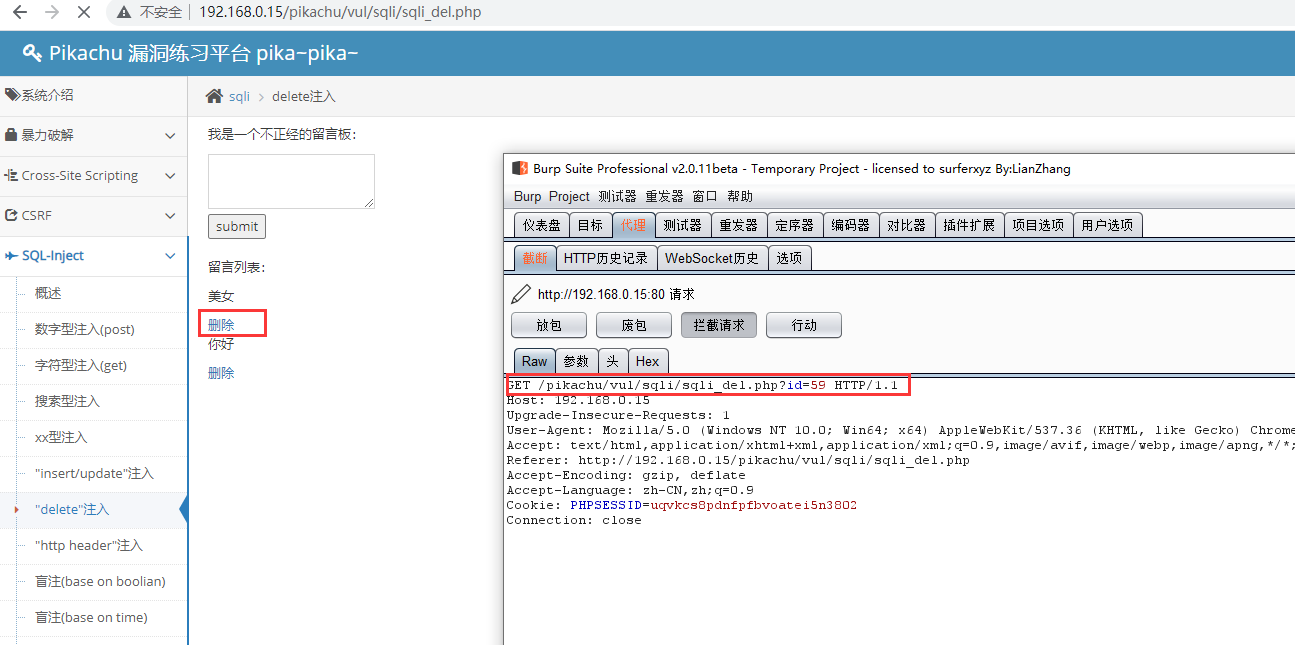Switch to the HTTP历史记录 tab
The height and width of the screenshot is (645, 1295).
[605, 258]
